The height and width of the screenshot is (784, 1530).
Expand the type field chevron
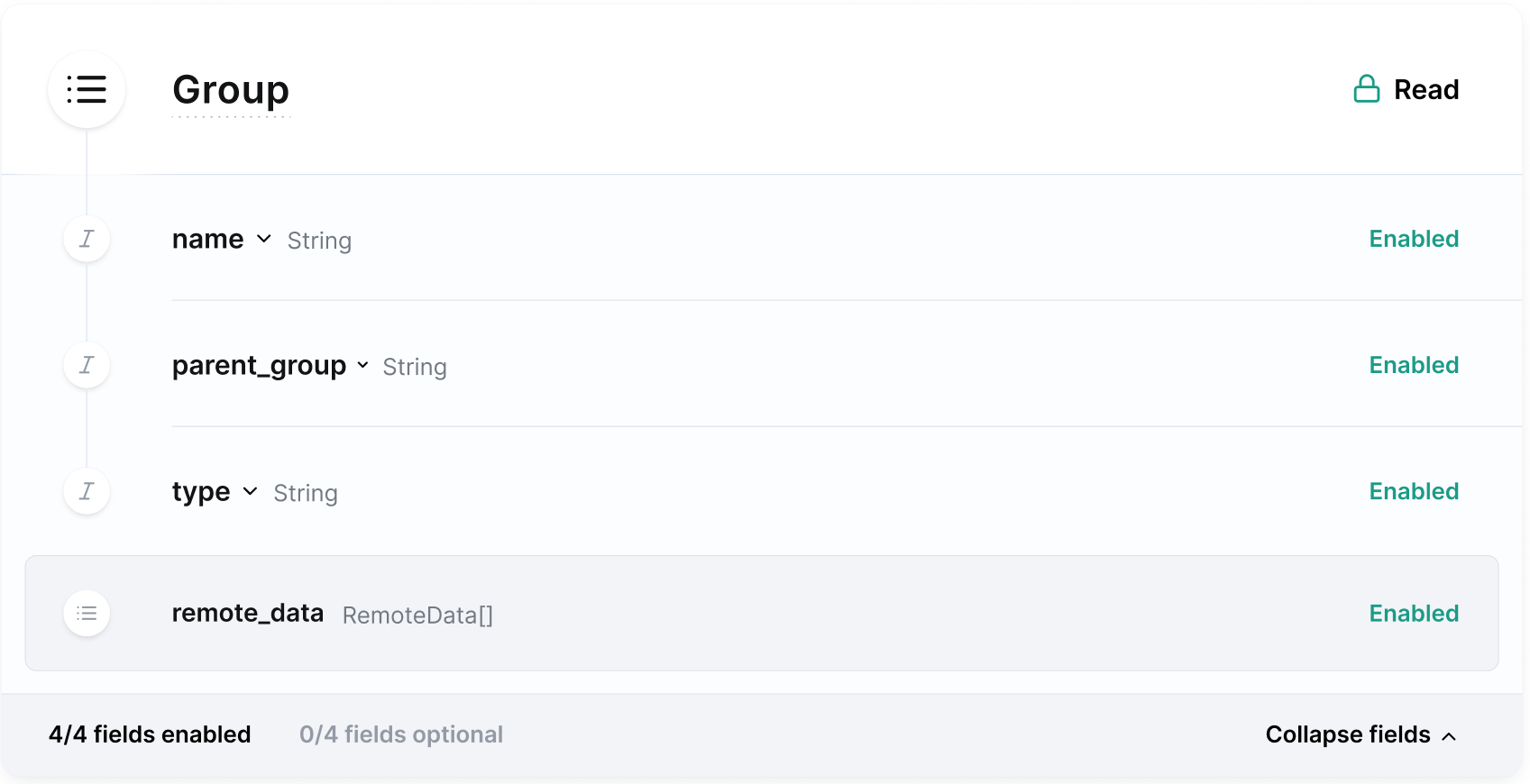pyautogui.click(x=251, y=491)
